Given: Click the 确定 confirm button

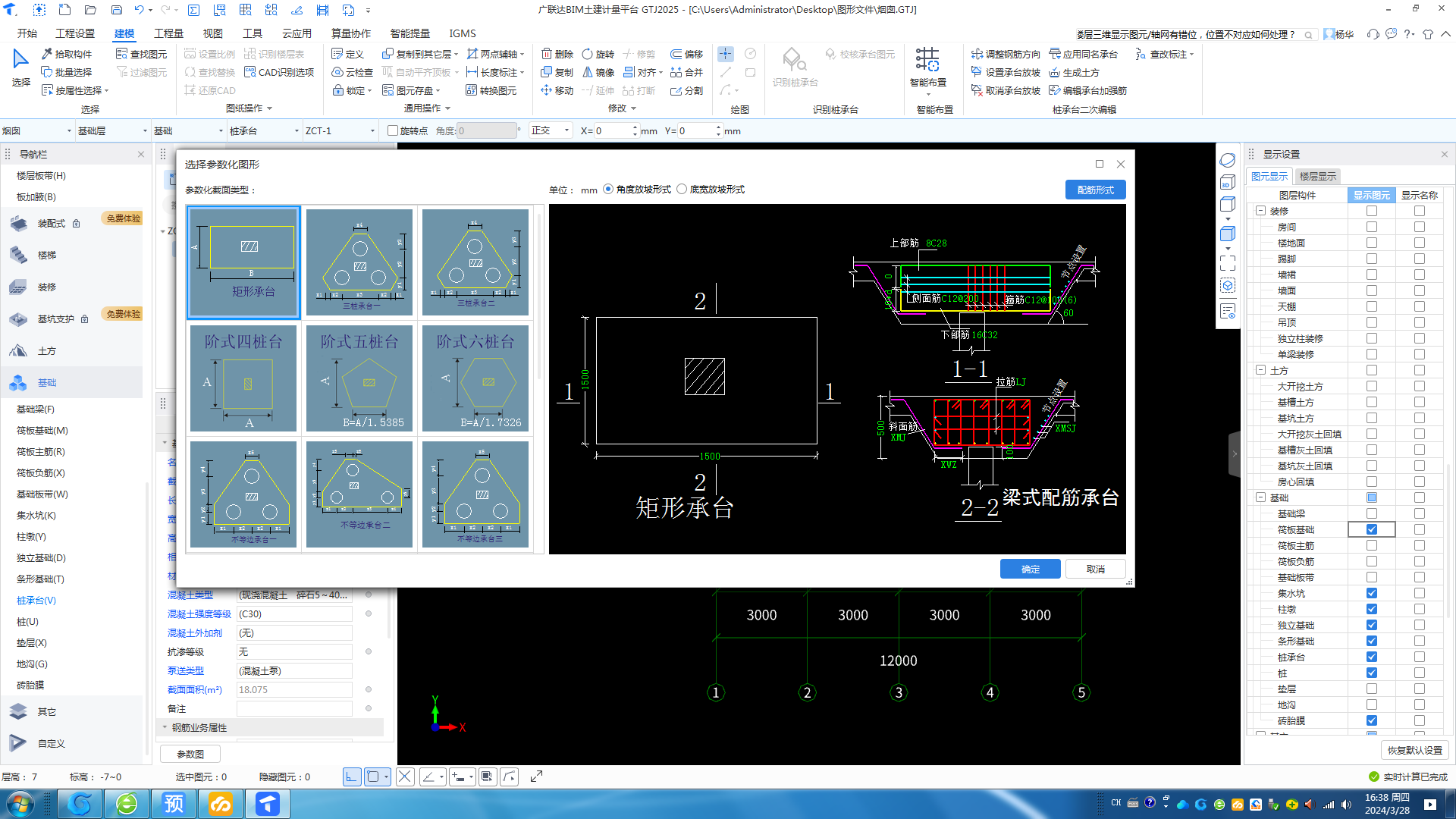Looking at the screenshot, I should (x=1030, y=570).
